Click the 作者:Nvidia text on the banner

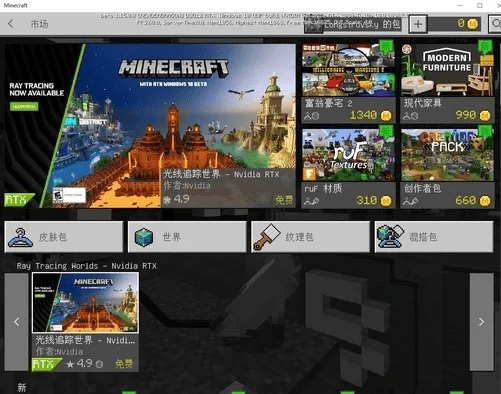tap(187, 186)
